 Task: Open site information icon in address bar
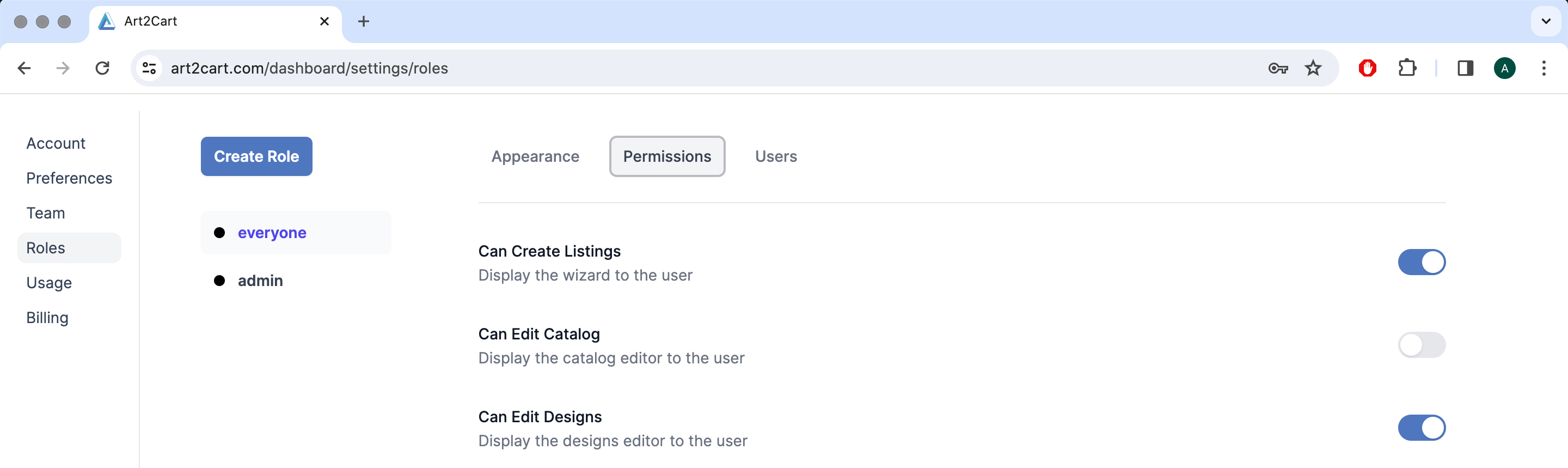click(x=149, y=68)
